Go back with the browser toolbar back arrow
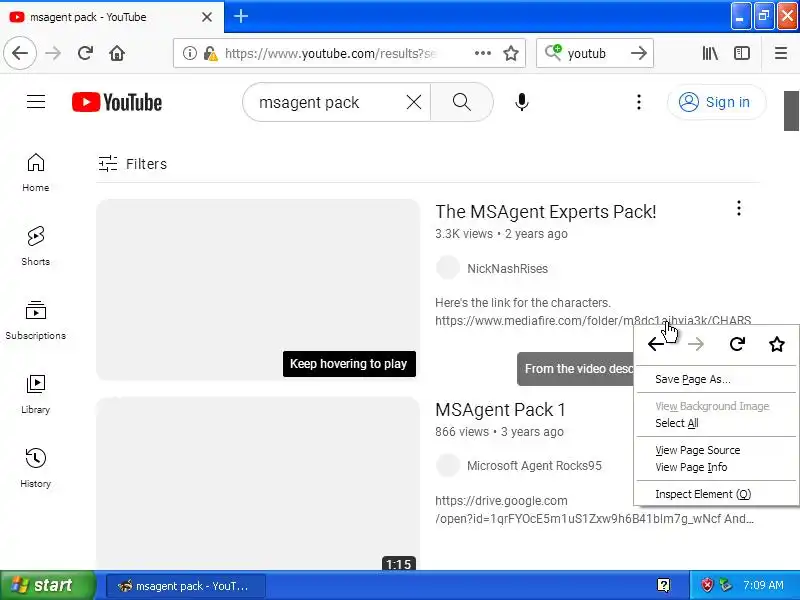 [x=20, y=53]
